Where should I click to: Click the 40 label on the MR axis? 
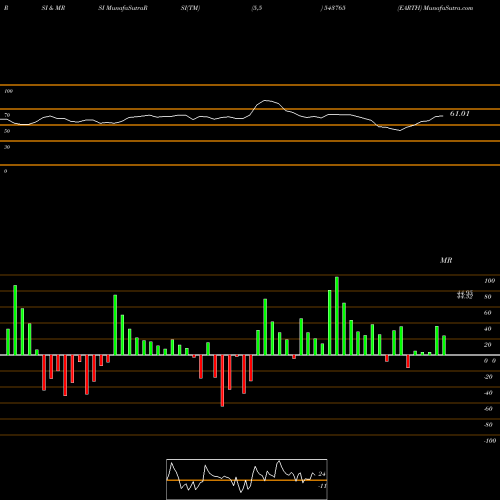[488, 329]
